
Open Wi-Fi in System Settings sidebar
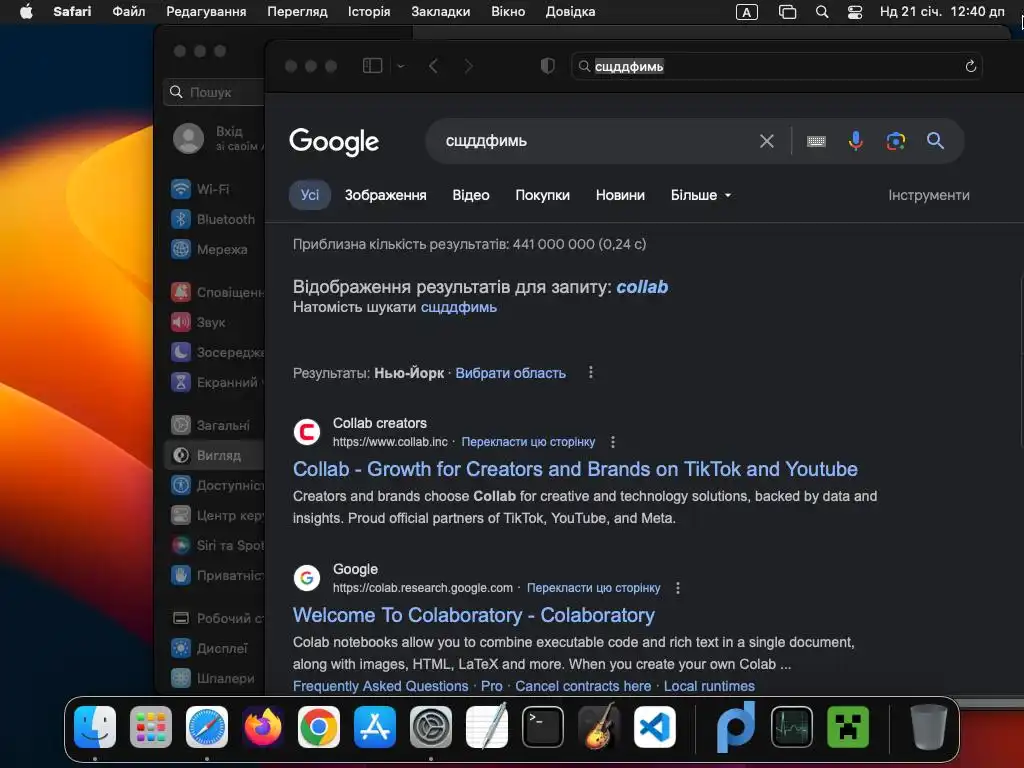click(214, 189)
